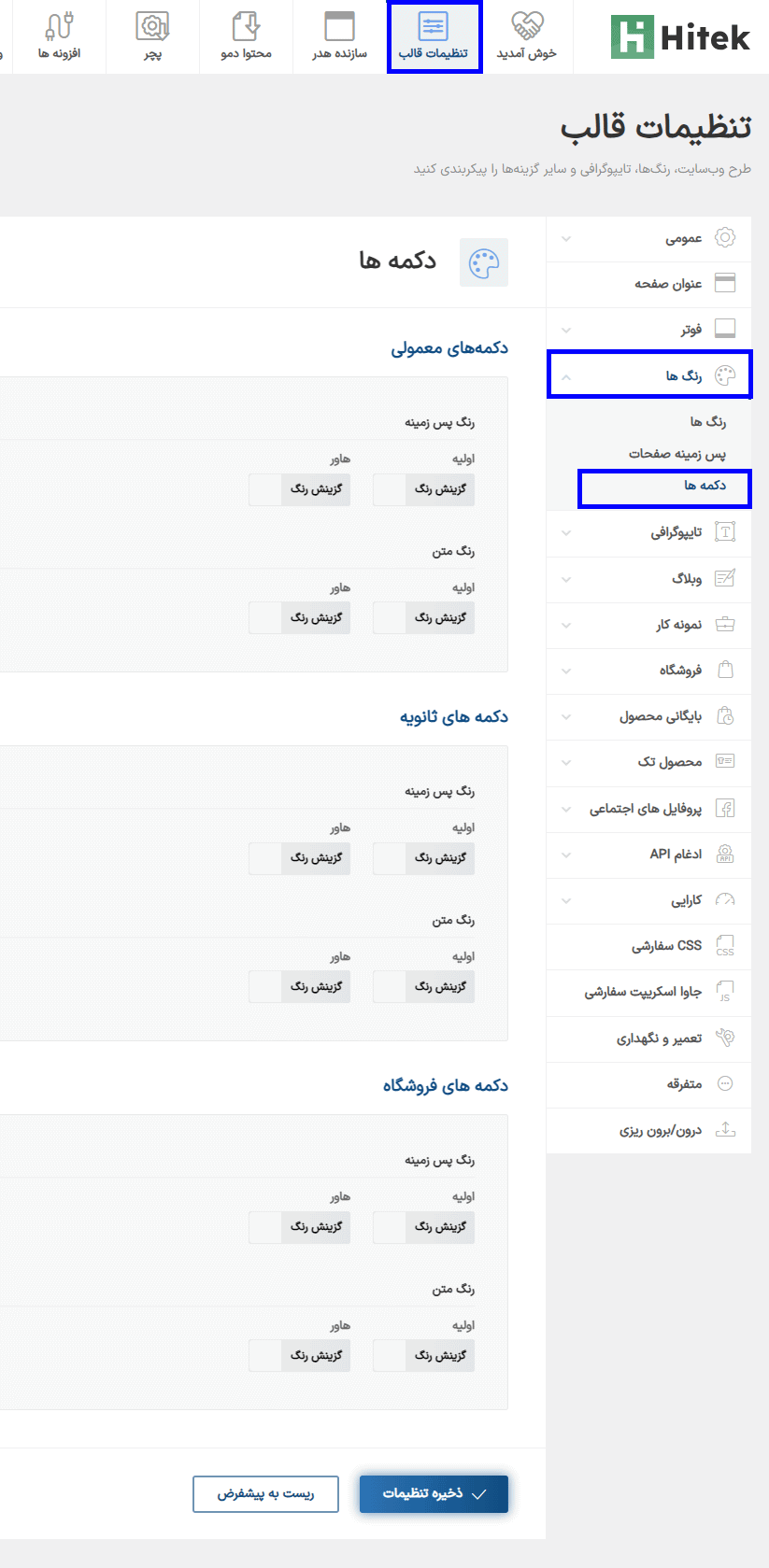Collapse the رنگ ها section chevron
769x1568 pixels.
coord(566,376)
